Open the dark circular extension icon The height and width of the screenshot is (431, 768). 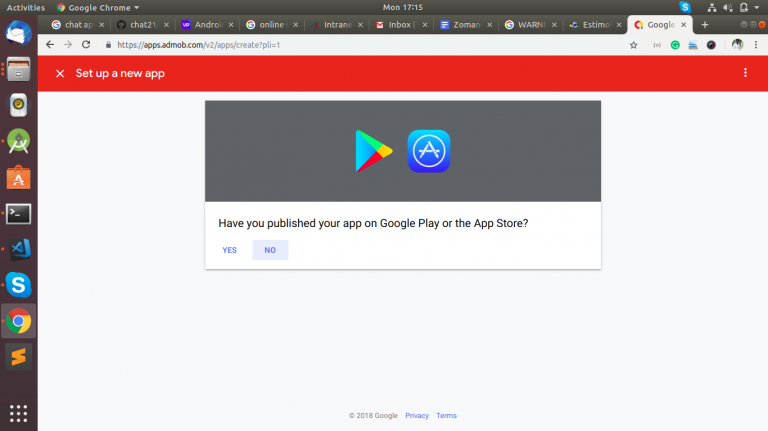(x=711, y=45)
